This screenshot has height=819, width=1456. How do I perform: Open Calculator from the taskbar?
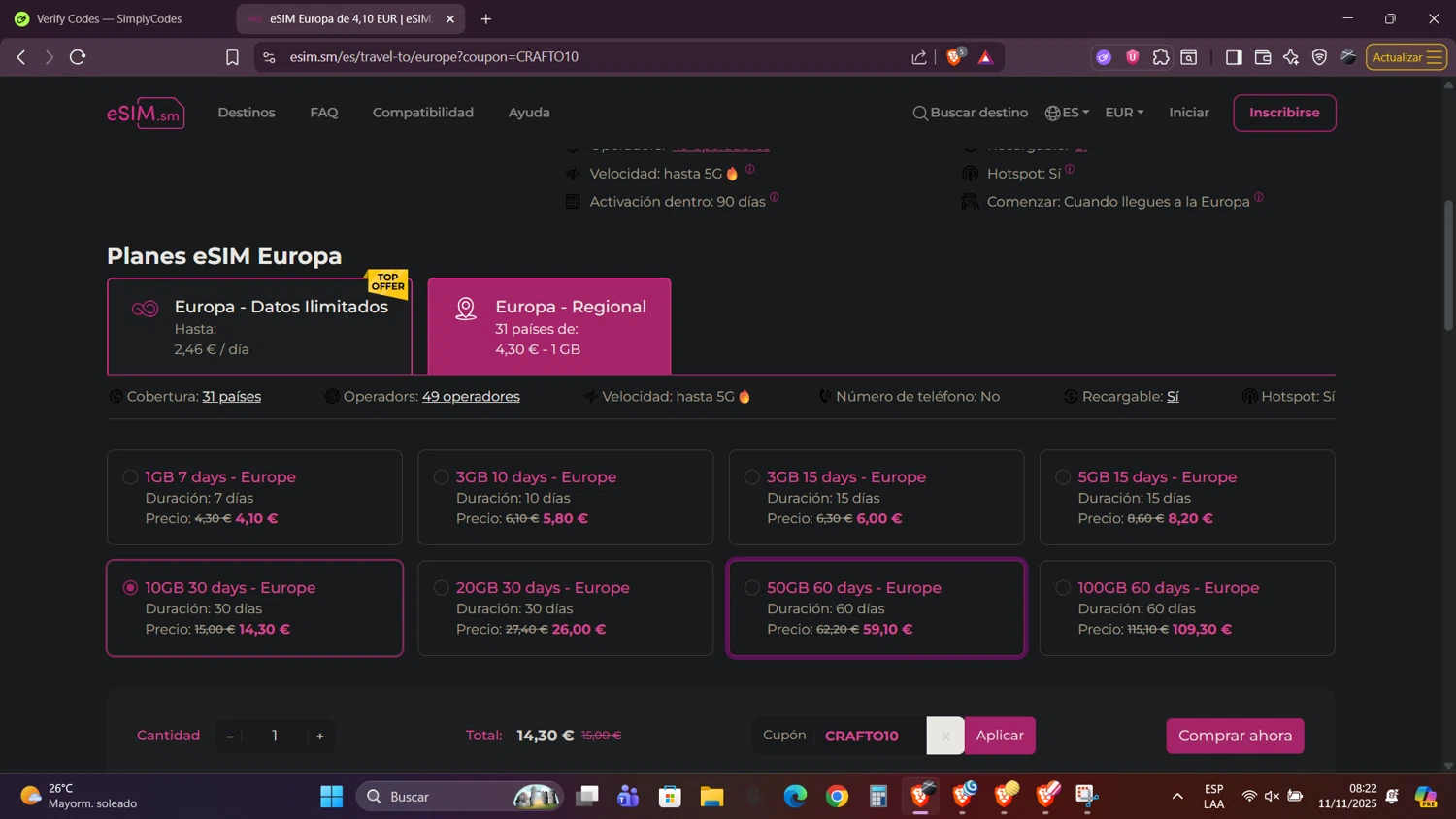click(x=878, y=797)
